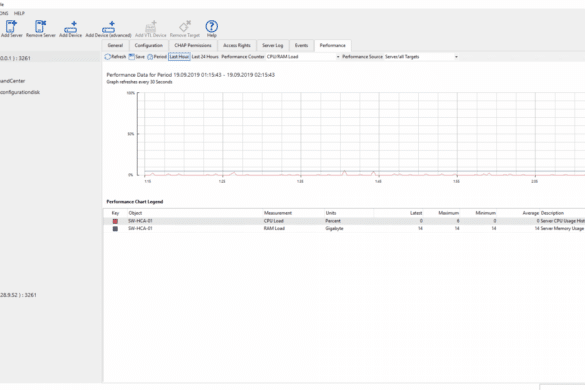The image size is (585, 390).
Task: Click the Add VTL Device icon
Action: (x=150, y=29)
